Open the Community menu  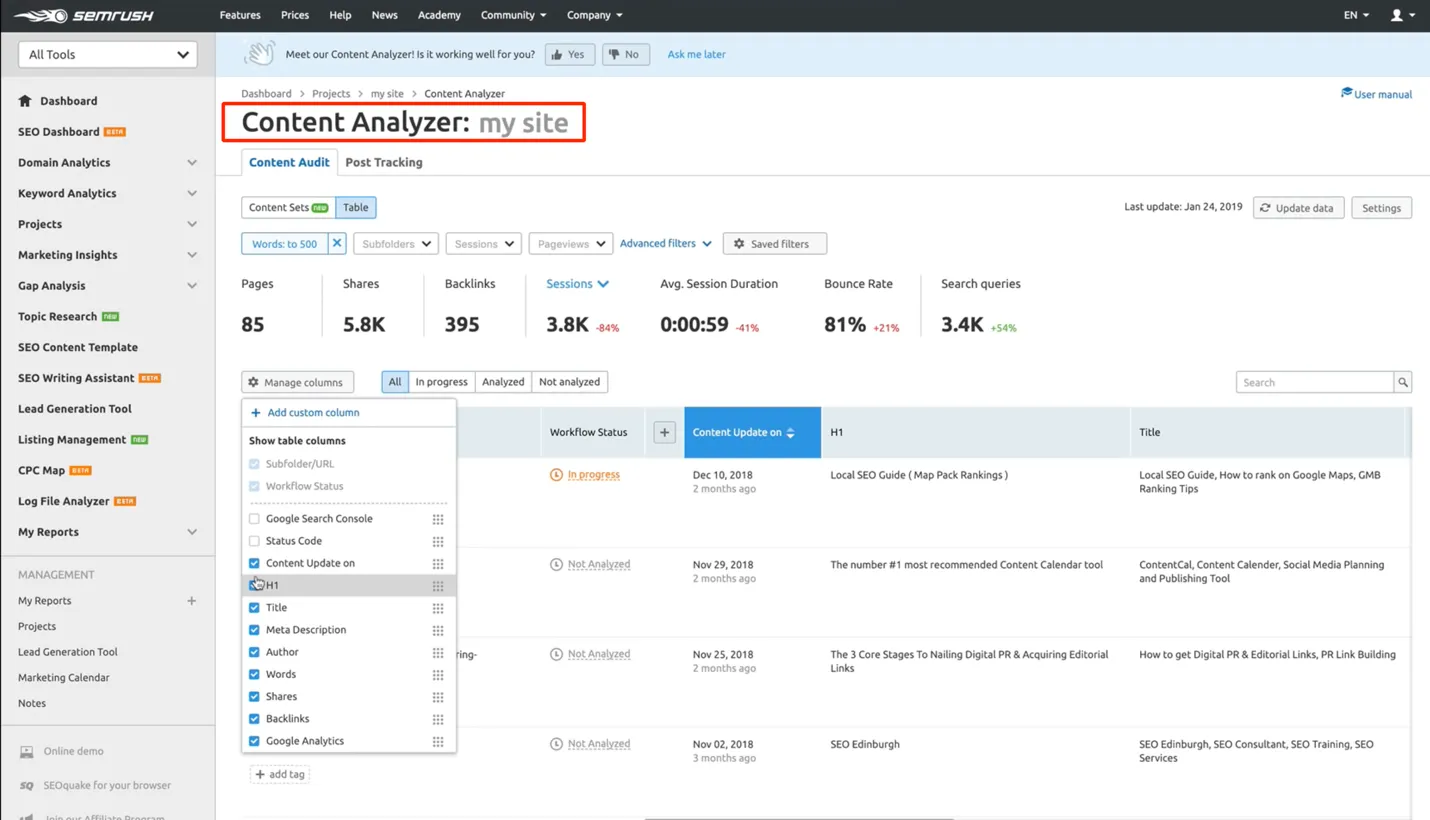pyautogui.click(x=514, y=15)
